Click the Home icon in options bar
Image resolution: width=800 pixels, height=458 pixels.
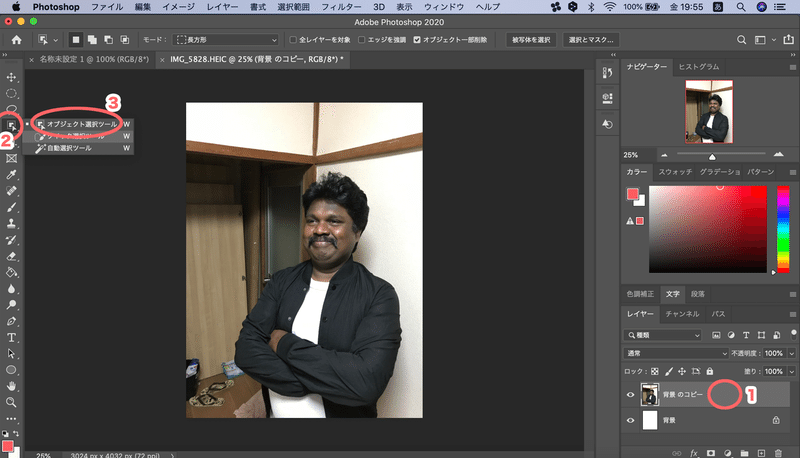(x=17, y=40)
